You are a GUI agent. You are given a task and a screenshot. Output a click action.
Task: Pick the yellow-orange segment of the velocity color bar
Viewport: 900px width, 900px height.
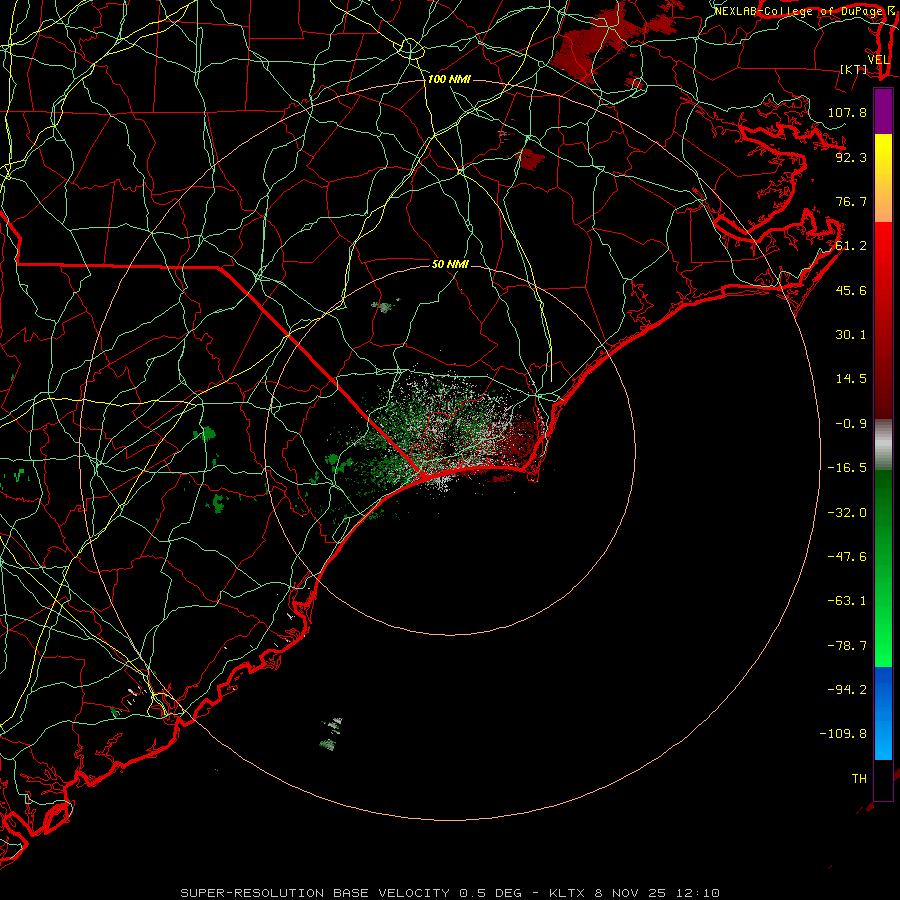883,178
